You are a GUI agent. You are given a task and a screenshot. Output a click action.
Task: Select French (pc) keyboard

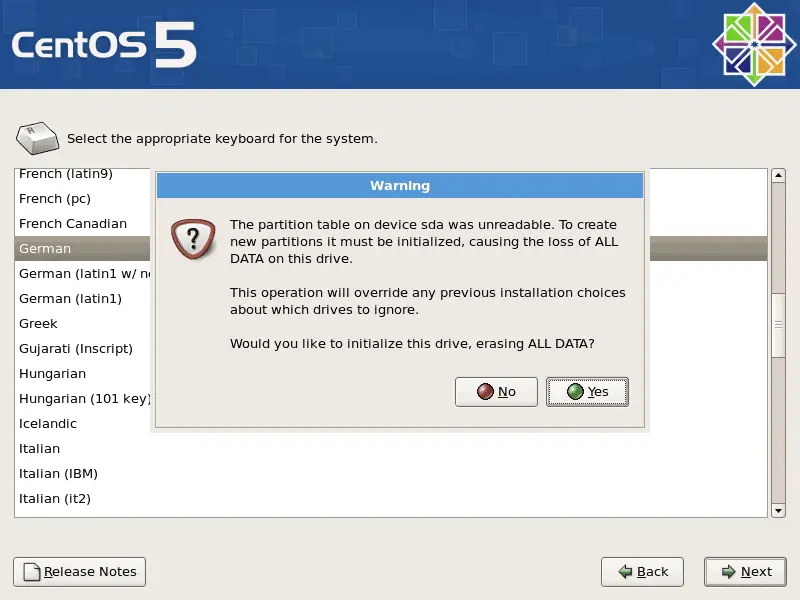point(82,198)
